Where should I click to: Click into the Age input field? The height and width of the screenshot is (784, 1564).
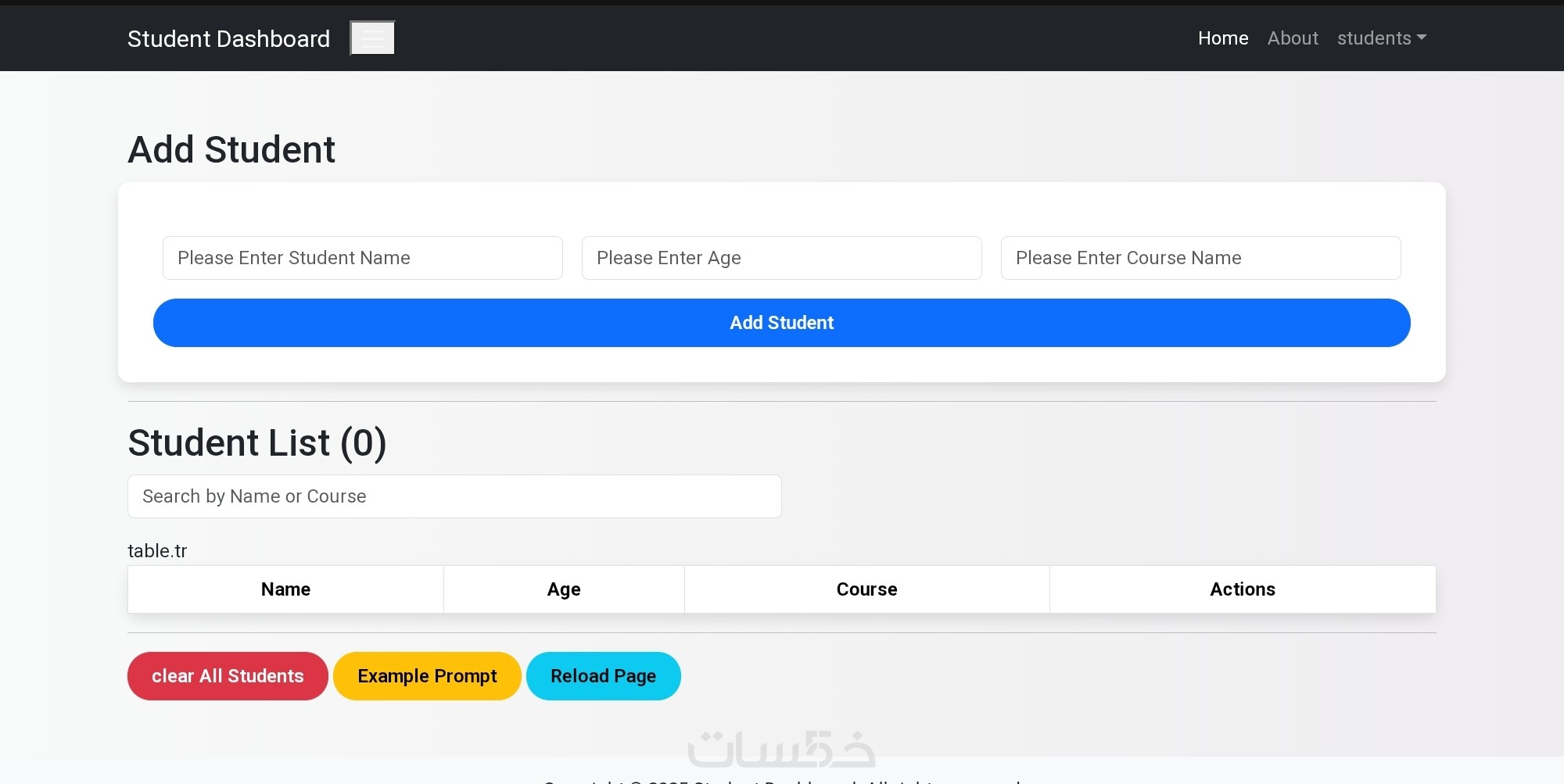click(x=781, y=258)
